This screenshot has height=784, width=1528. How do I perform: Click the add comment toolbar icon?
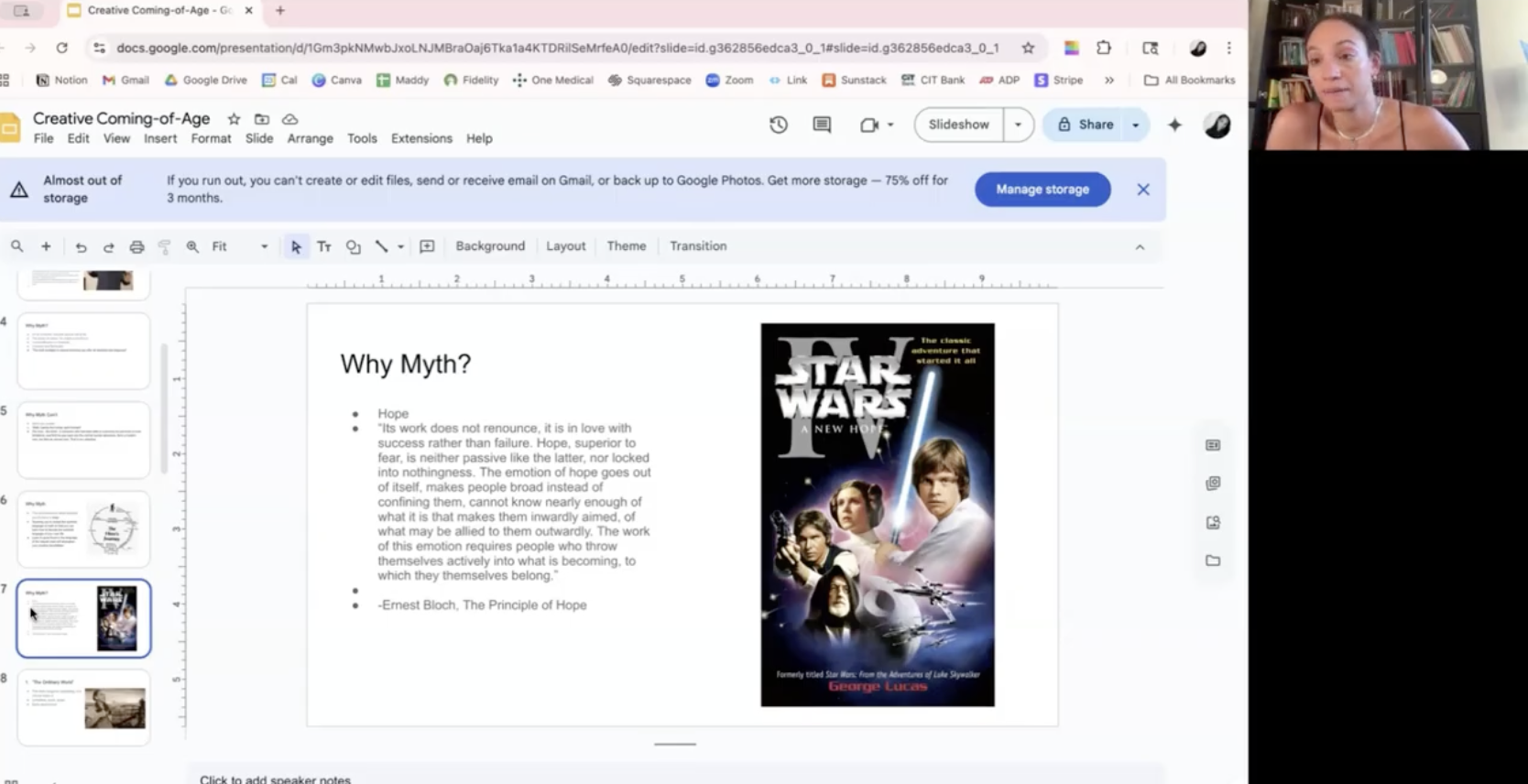point(427,246)
